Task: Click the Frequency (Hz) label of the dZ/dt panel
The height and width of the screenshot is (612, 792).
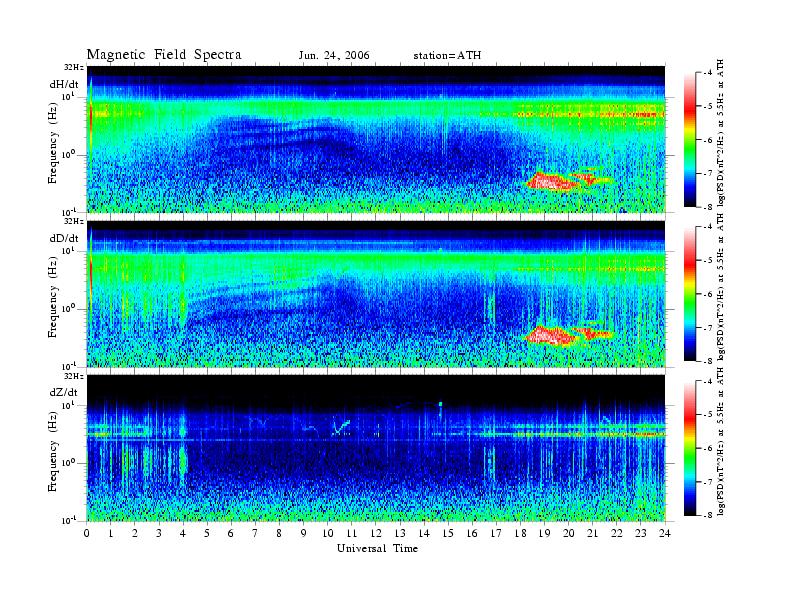Action: (53, 451)
